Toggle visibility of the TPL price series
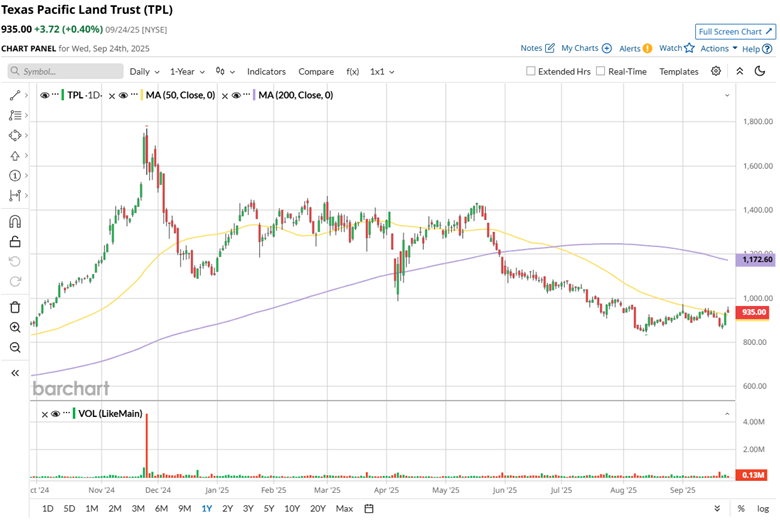The width and height of the screenshot is (780, 521). coord(45,95)
